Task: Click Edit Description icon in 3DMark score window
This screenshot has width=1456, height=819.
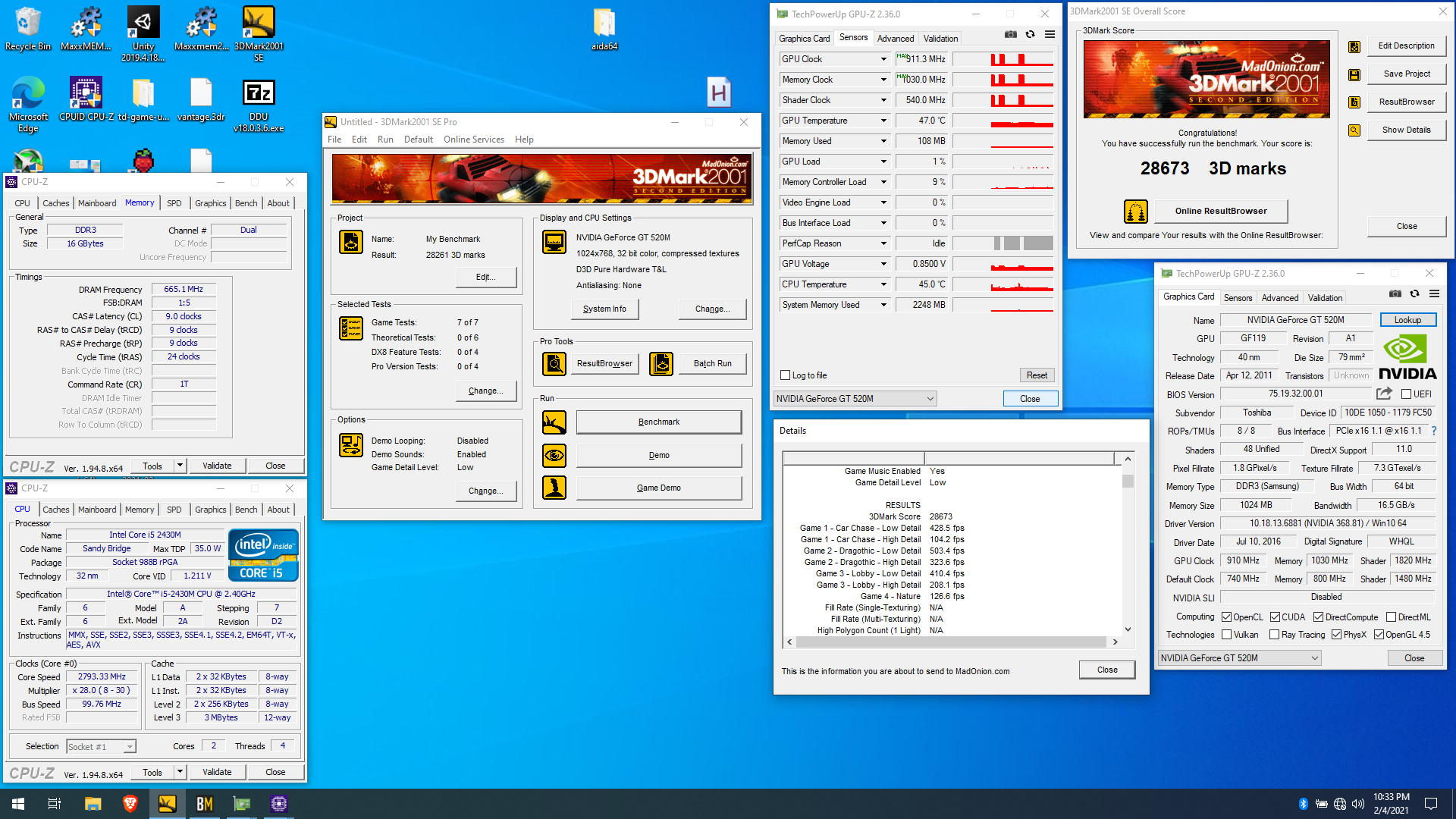Action: (x=1354, y=47)
